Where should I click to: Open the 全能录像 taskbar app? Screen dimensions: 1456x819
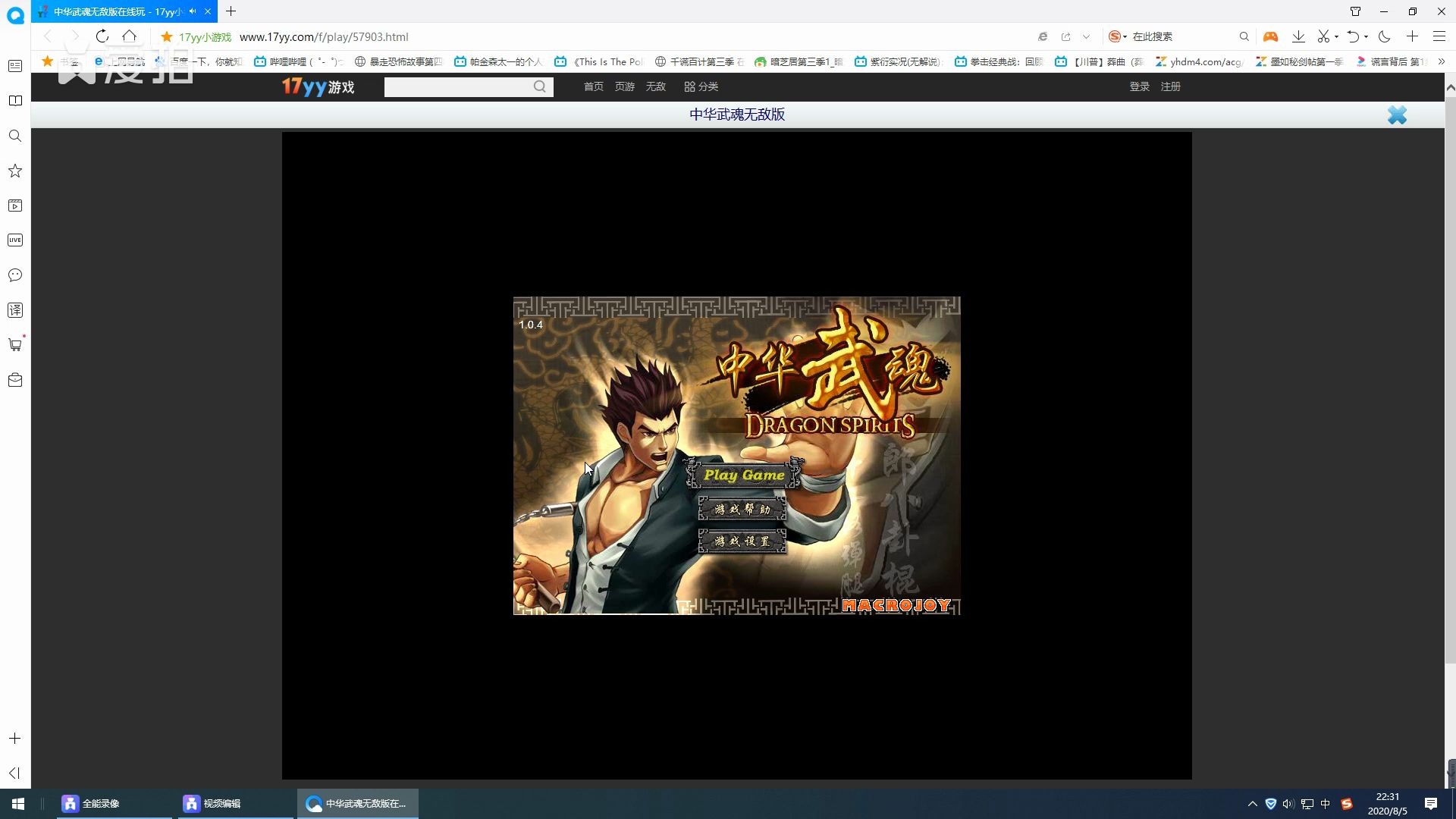(x=115, y=803)
